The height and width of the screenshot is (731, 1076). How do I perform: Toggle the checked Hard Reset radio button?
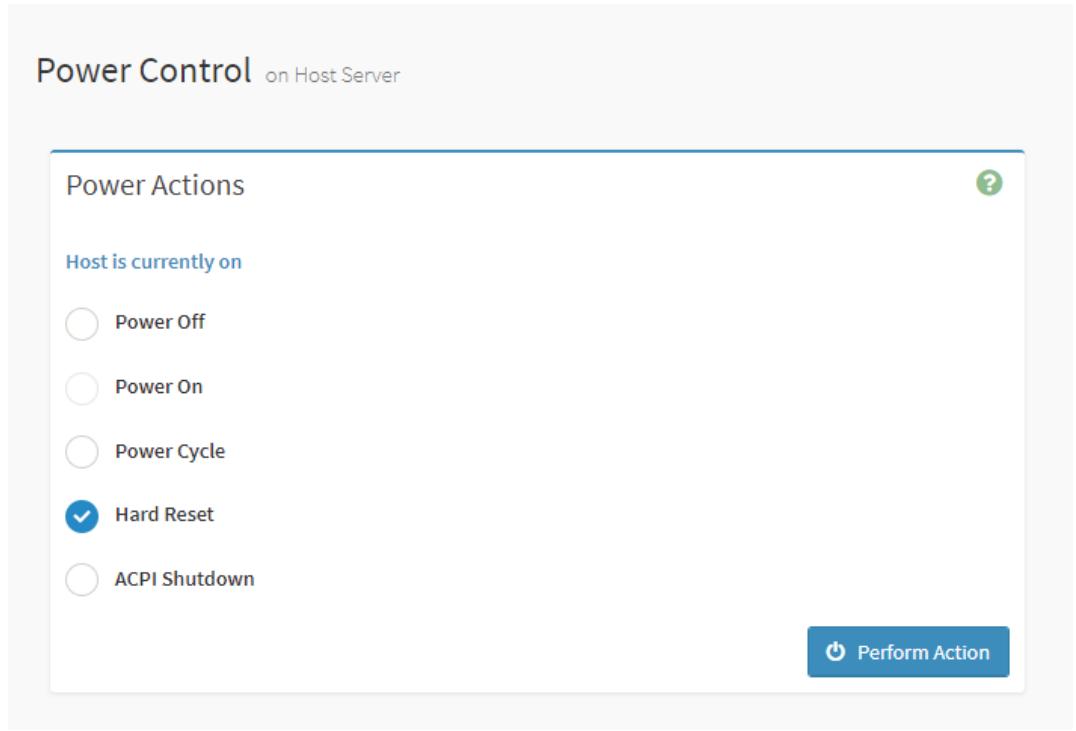click(x=82, y=516)
